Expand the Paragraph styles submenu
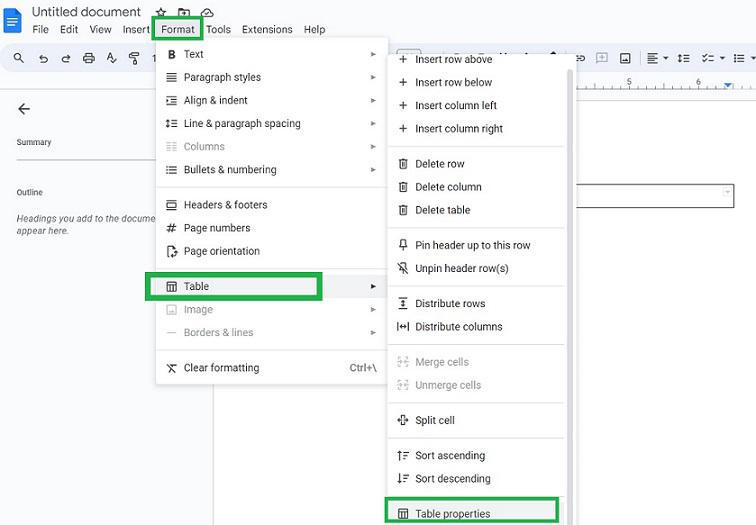Screen dimensions: 756x525 tap(271, 77)
